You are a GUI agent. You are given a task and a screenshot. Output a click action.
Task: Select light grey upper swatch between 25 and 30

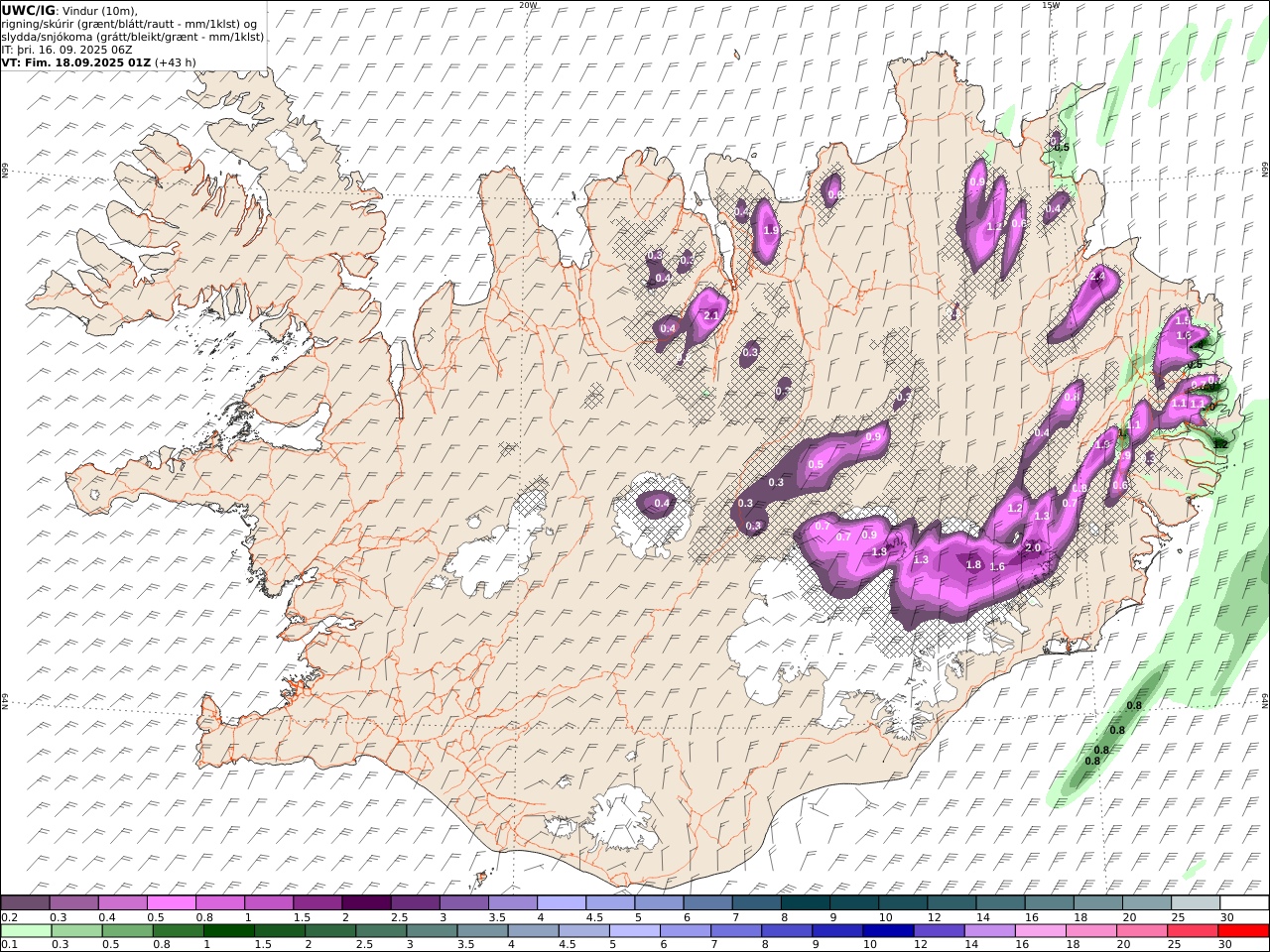coord(1194,903)
